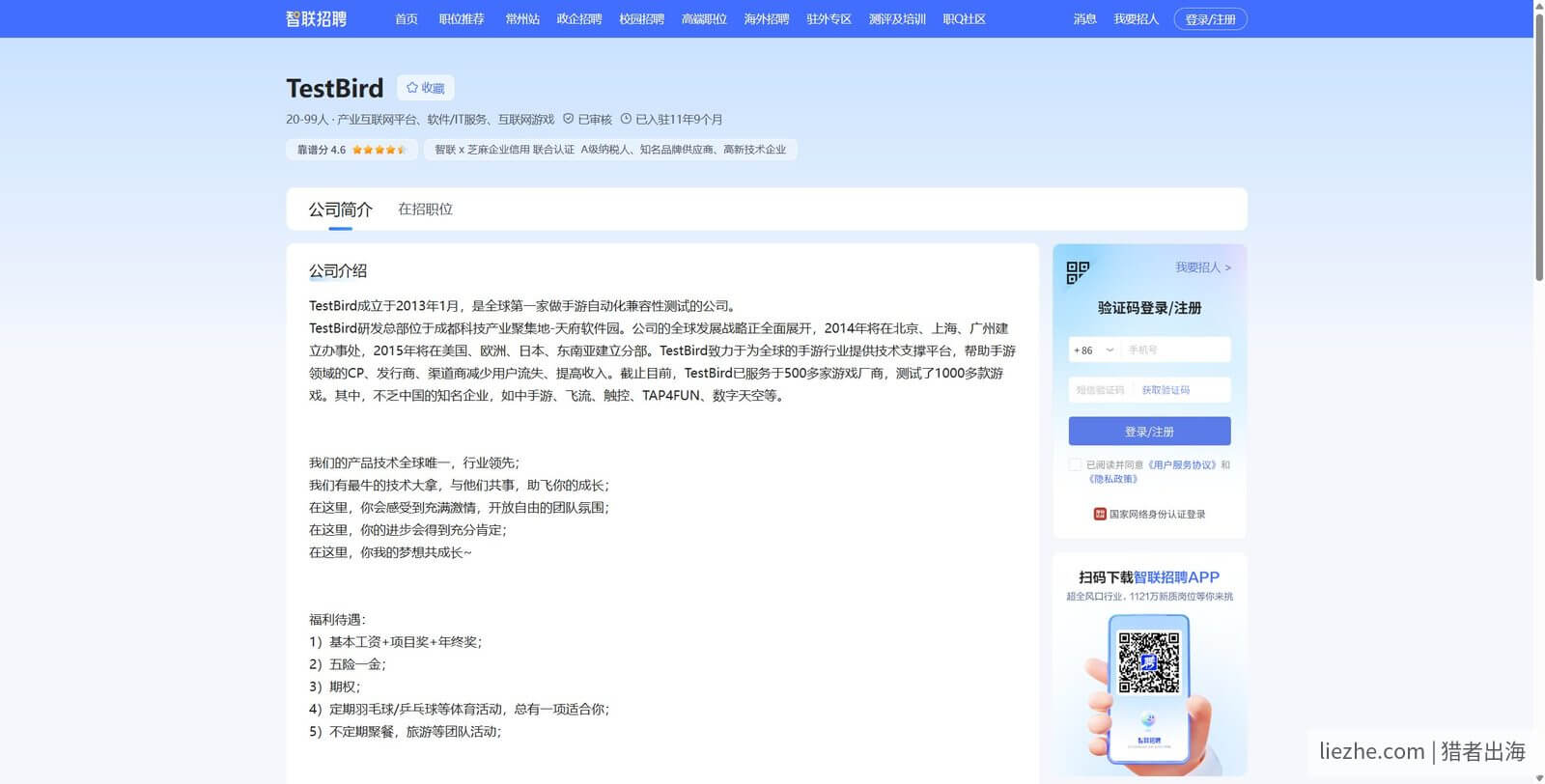Switch to QR code login icon

[1078, 272]
